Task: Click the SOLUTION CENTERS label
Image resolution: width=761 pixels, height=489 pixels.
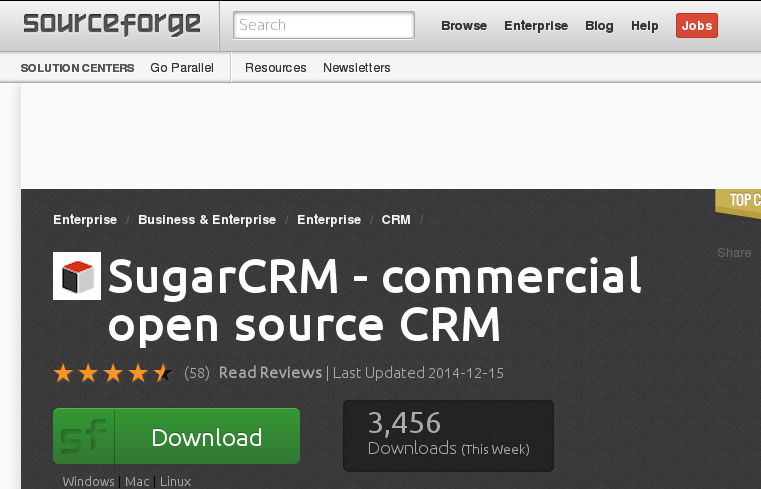Action: [77, 68]
